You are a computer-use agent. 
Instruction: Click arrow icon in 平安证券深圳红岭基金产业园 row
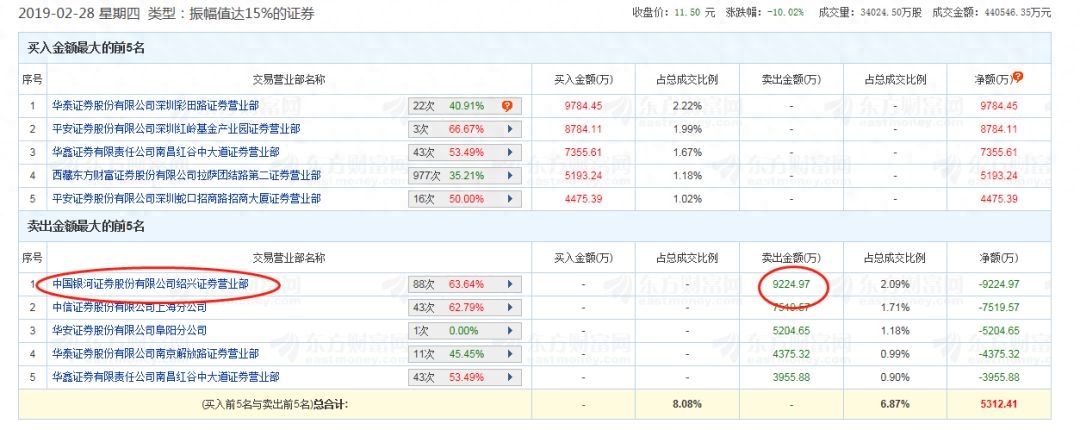[x=510, y=129]
